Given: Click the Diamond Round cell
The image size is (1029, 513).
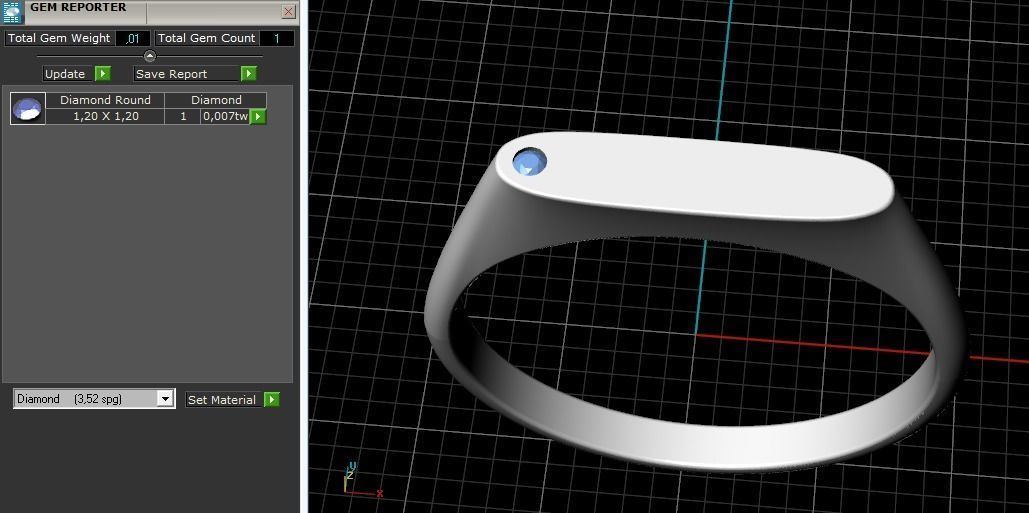Looking at the screenshot, I should pyautogui.click(x=105, y=100).
